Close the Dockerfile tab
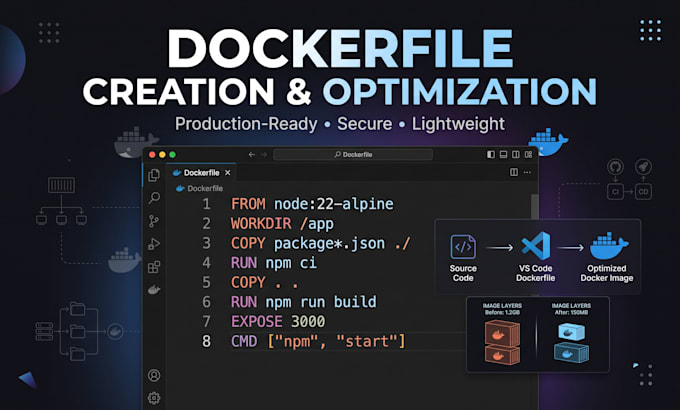 tap(228, 173)
